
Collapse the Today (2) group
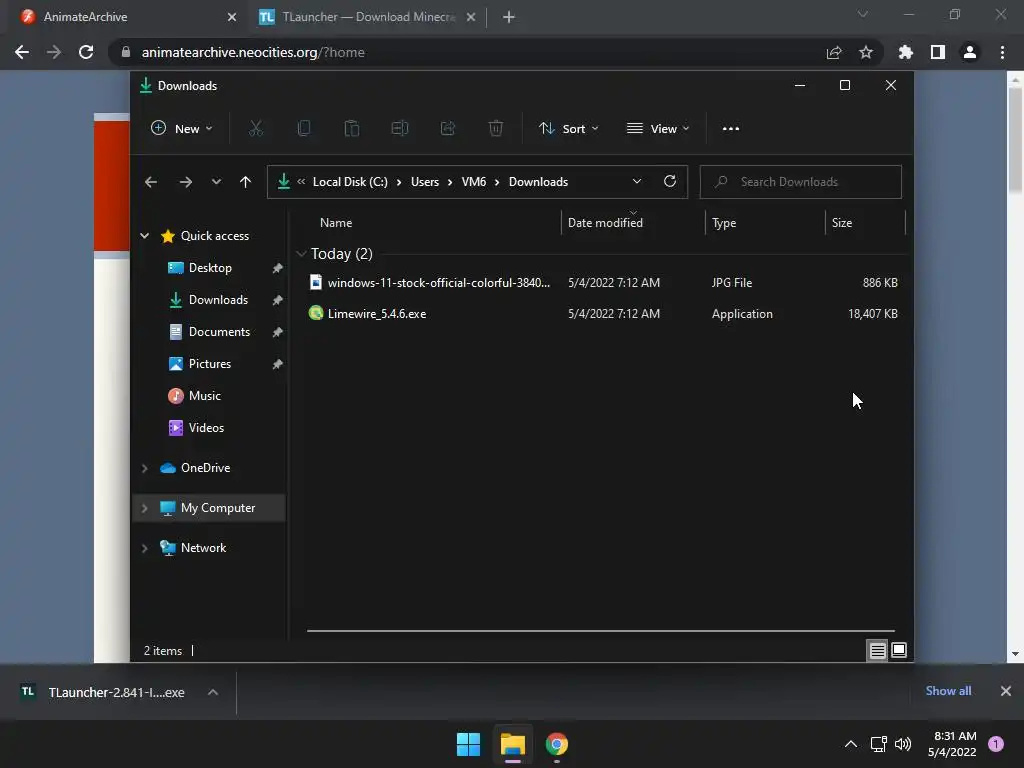(x=301, y=253)
